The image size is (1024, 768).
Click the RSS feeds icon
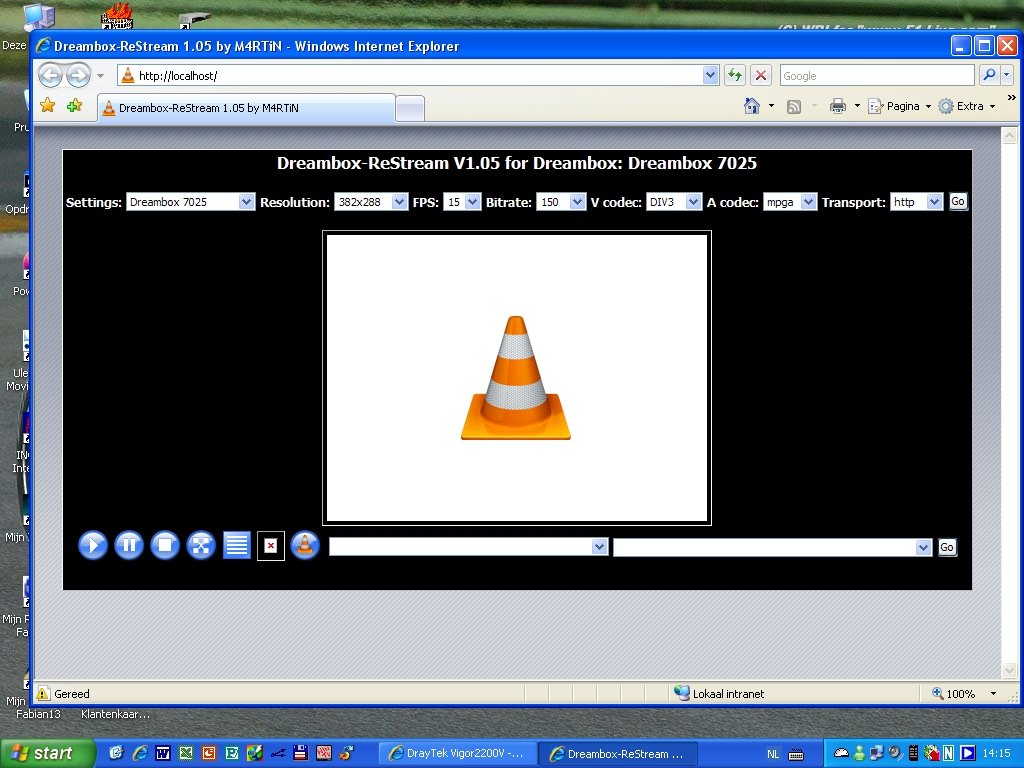pos(793,106)
